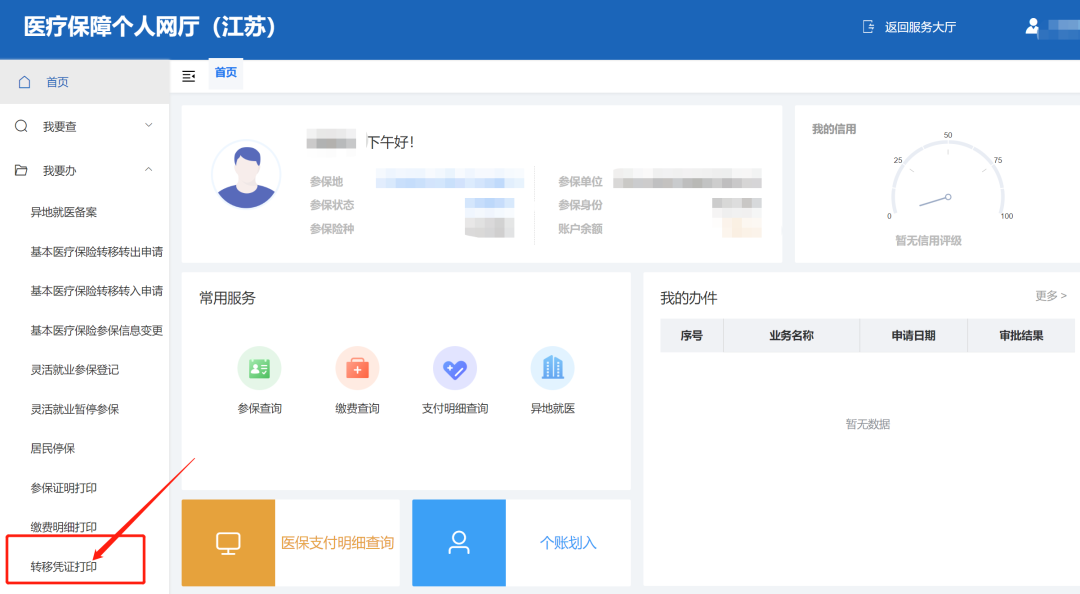The width and height of the screenshot is (1080, 594).
Task: Open 转移凭证打印 in the sidebar
Action: click(x=64, y=567)
